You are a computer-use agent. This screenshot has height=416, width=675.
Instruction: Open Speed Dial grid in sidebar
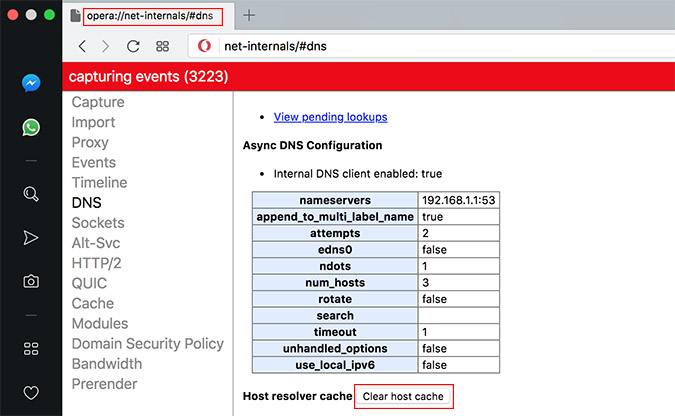point(31,348)
